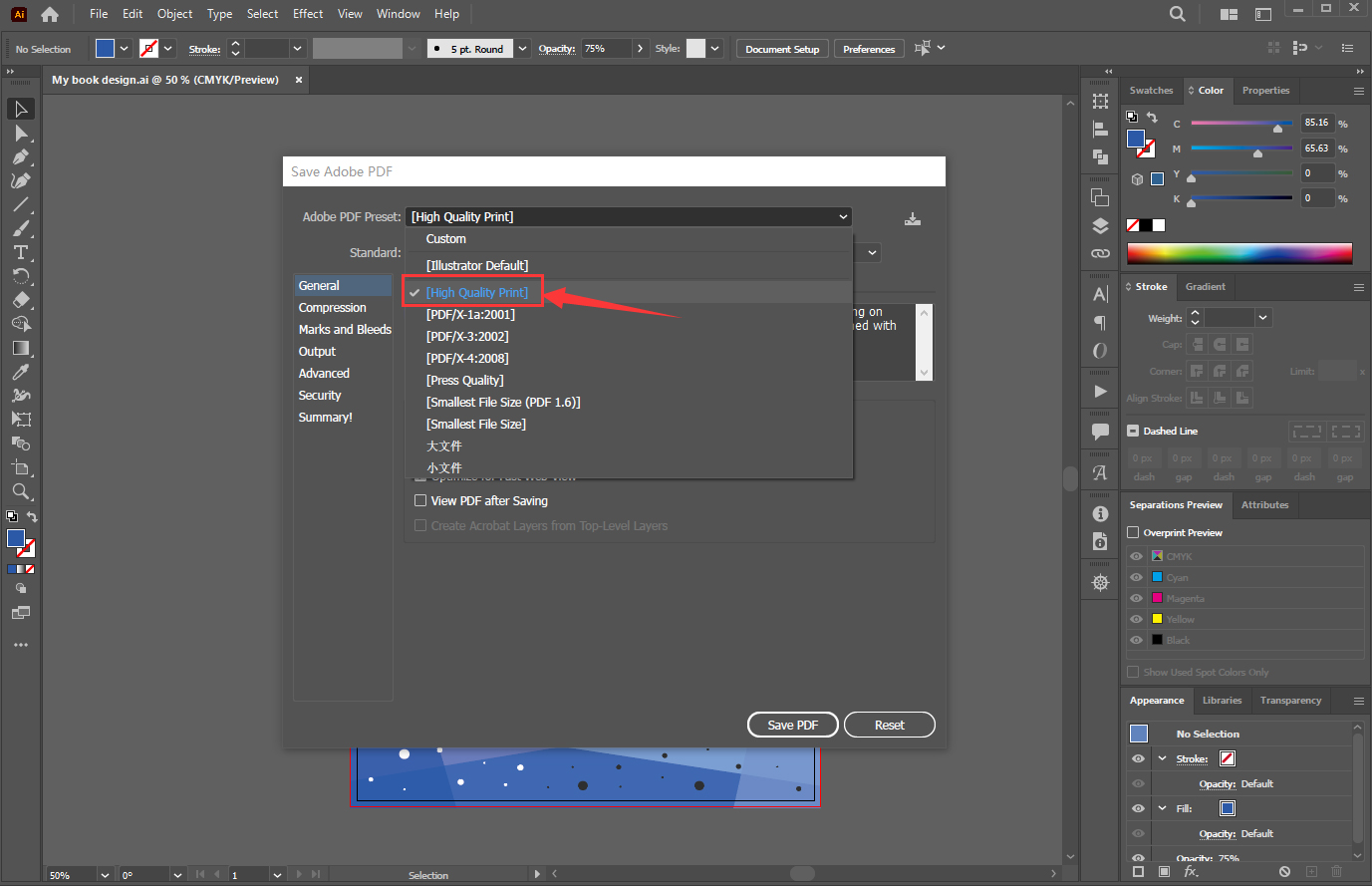Open the Edit Toolbar three-dots button
1372x887 pixels.
(x=21, y=646)
